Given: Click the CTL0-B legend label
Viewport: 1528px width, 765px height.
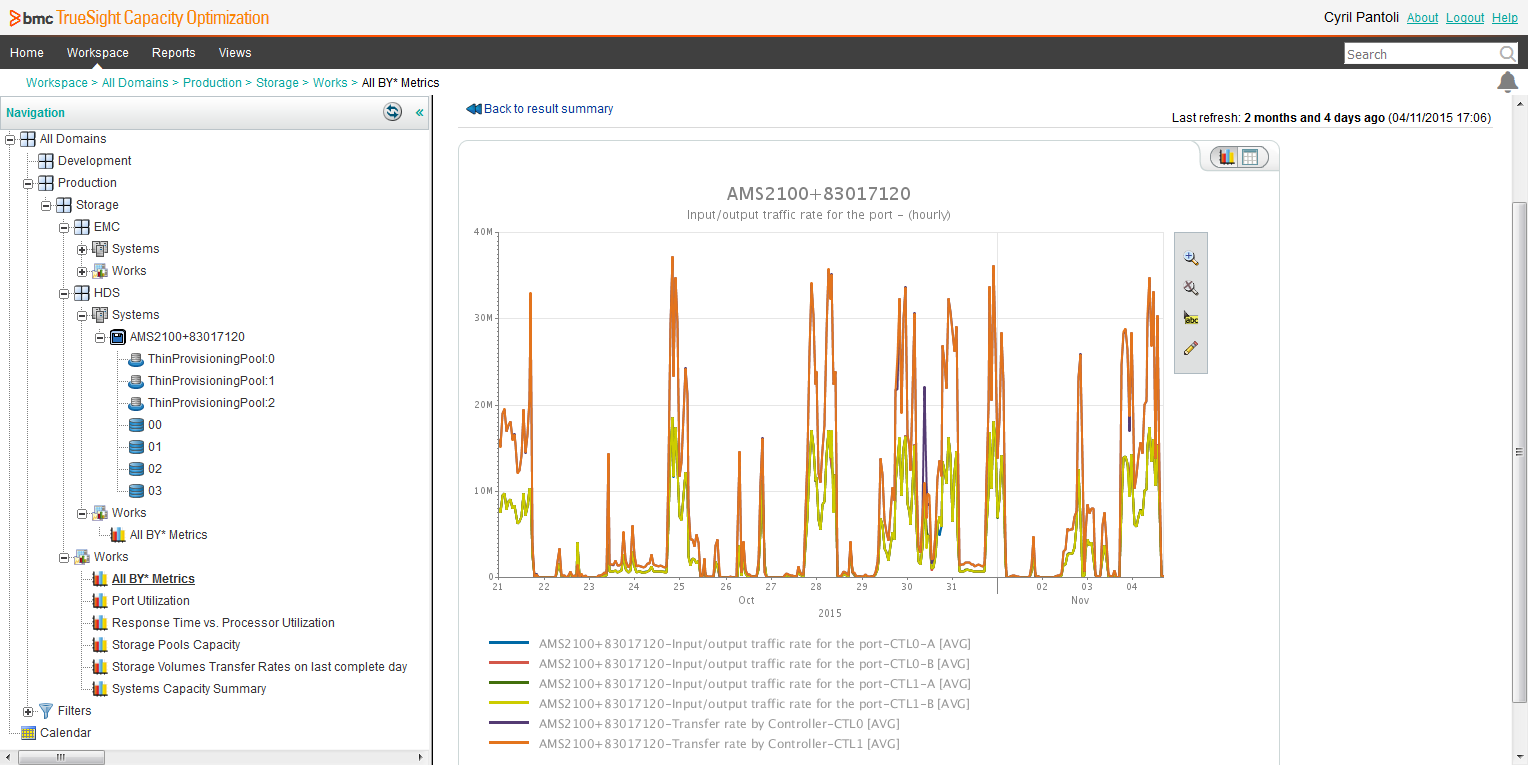Looking at the screenshot, I should 754,664.
